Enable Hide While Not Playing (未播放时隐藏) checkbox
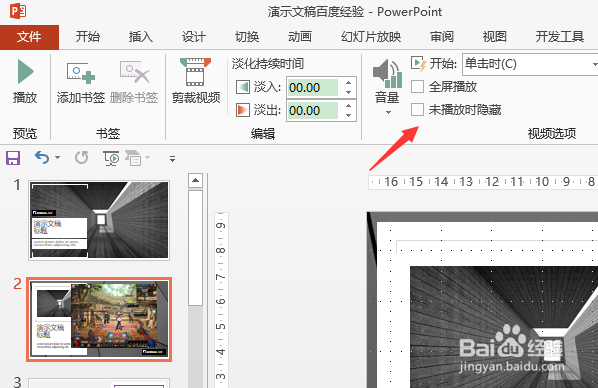This screenshot has width=598, height=388. coord(417,110)
